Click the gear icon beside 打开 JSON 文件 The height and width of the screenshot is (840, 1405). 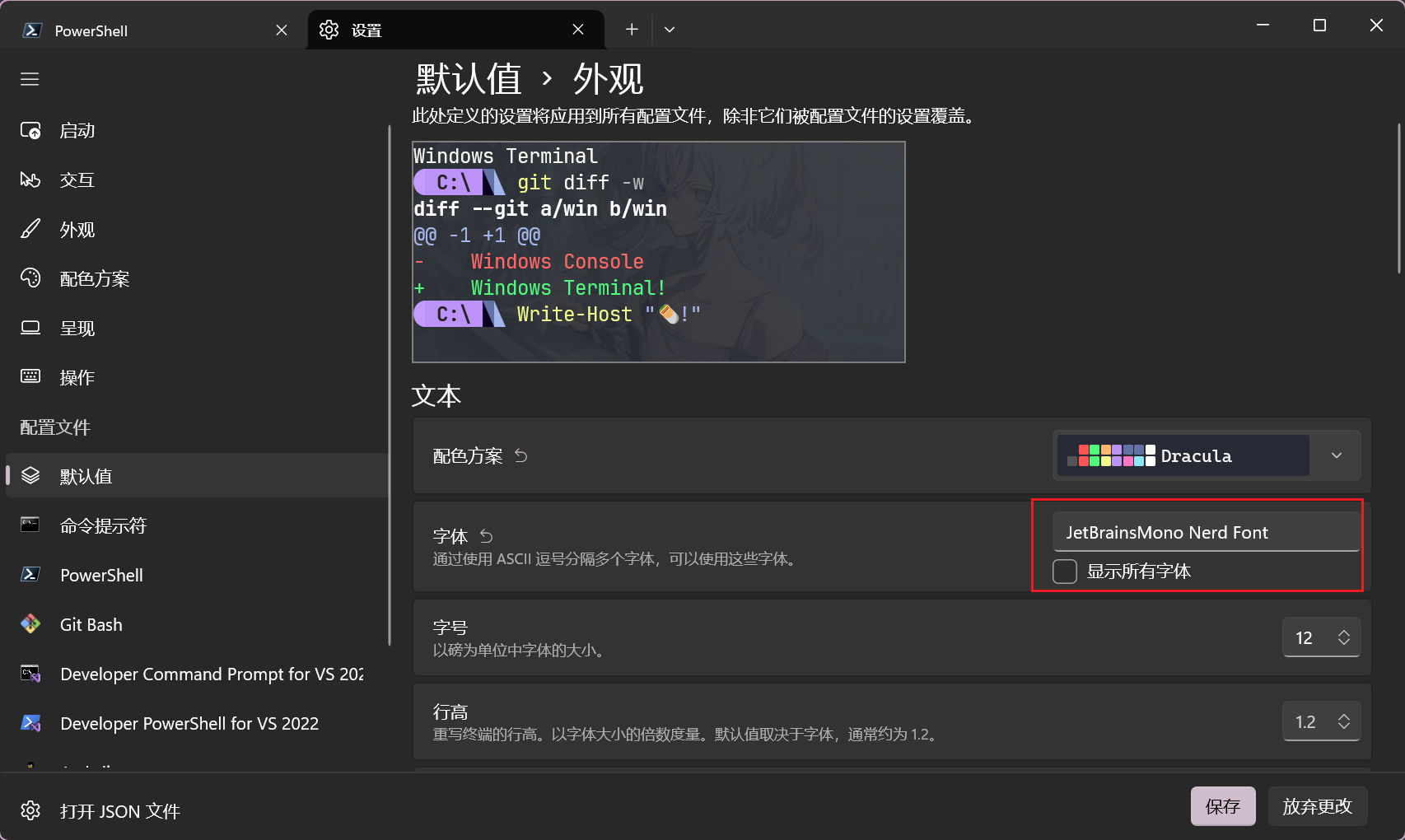[x=30, y=810]
